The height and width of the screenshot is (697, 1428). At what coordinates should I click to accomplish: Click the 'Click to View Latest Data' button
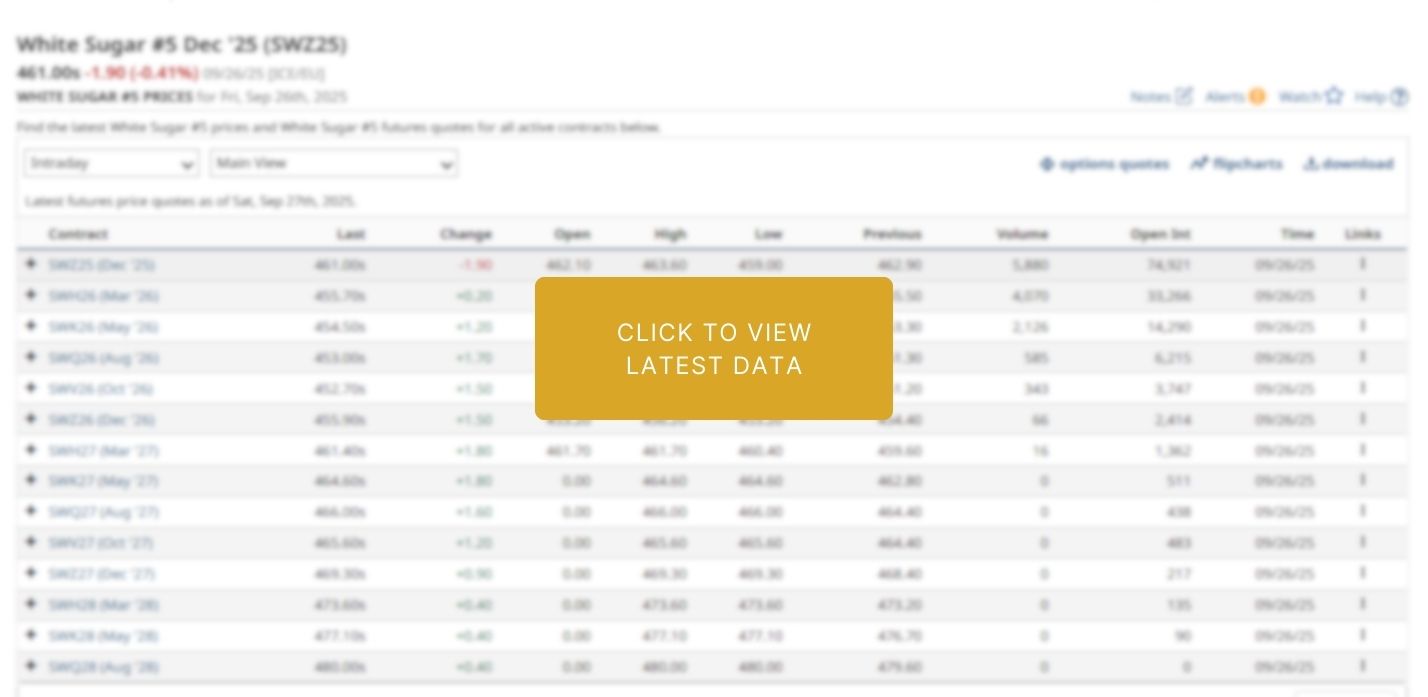click(713, 348)
